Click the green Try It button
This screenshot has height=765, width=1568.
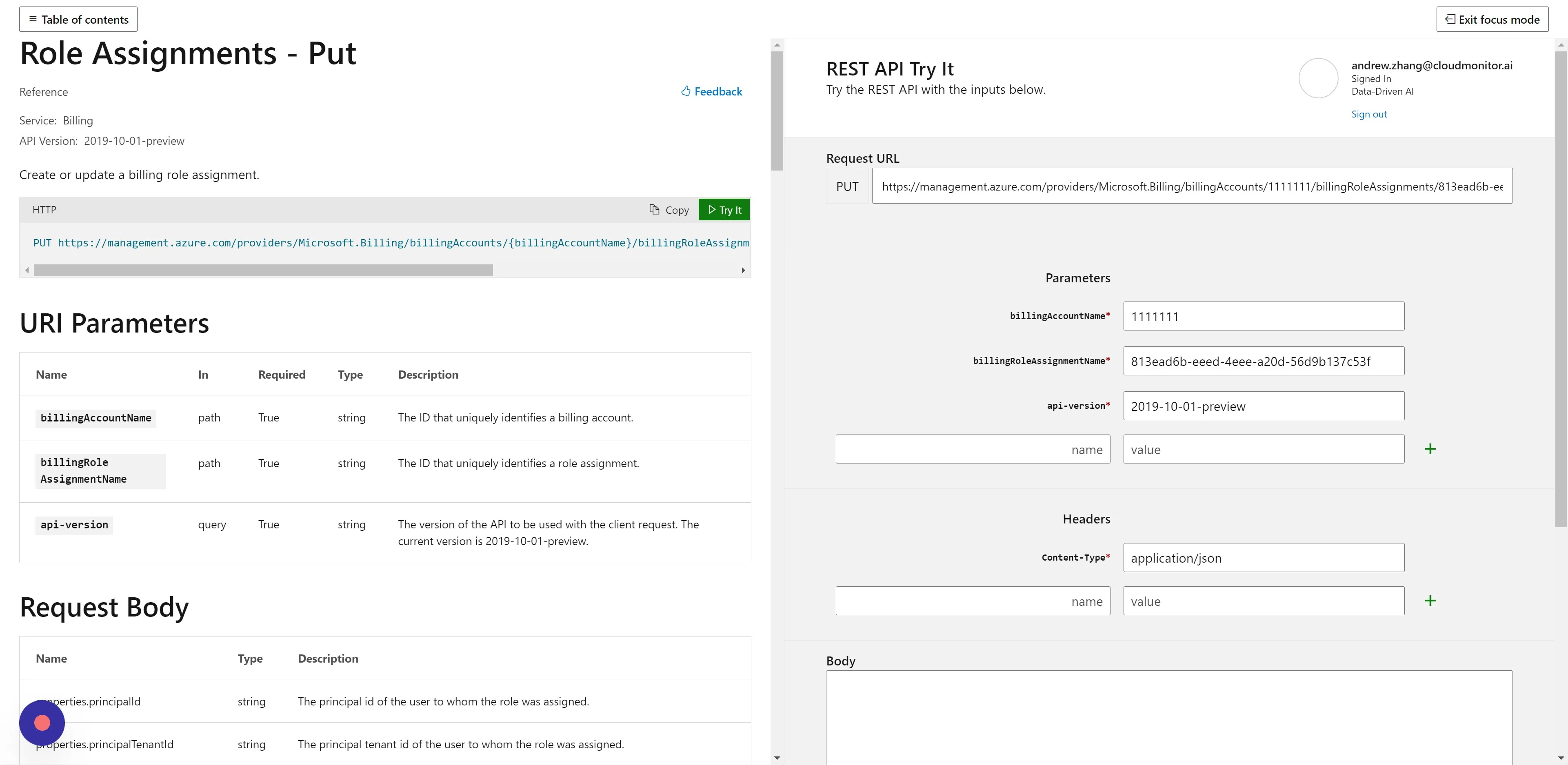[724, 210]
